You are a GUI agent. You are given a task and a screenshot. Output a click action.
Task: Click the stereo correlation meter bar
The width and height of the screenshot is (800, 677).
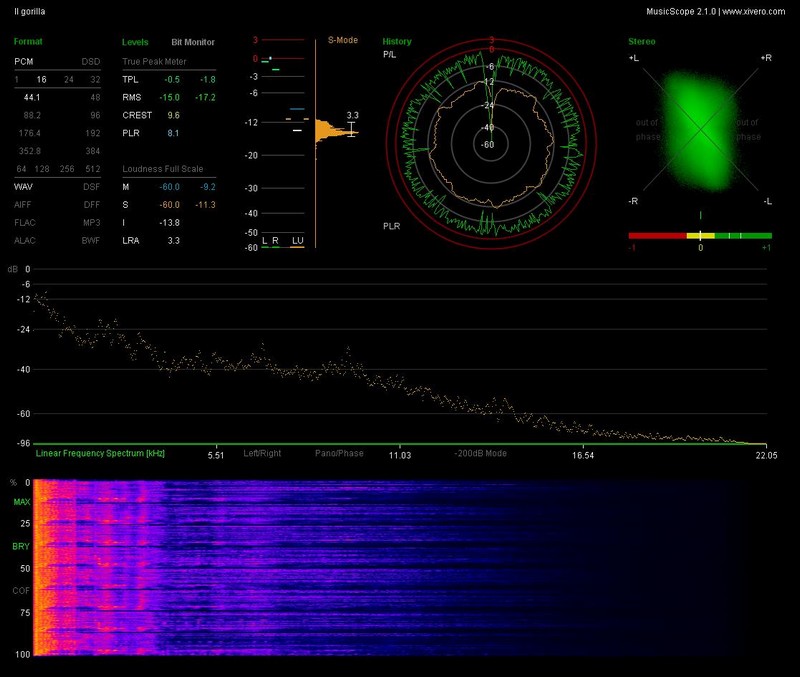(700, 236)
